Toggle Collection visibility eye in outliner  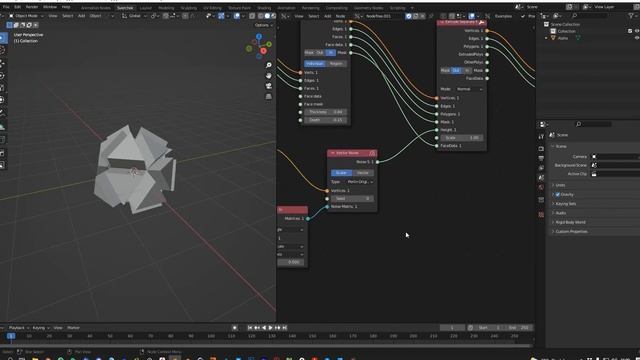637,31
